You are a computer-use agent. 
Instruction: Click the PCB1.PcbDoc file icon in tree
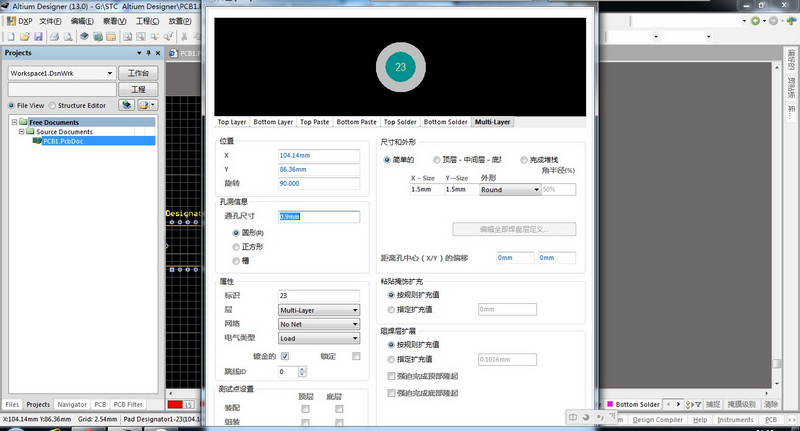click(37, 141)
